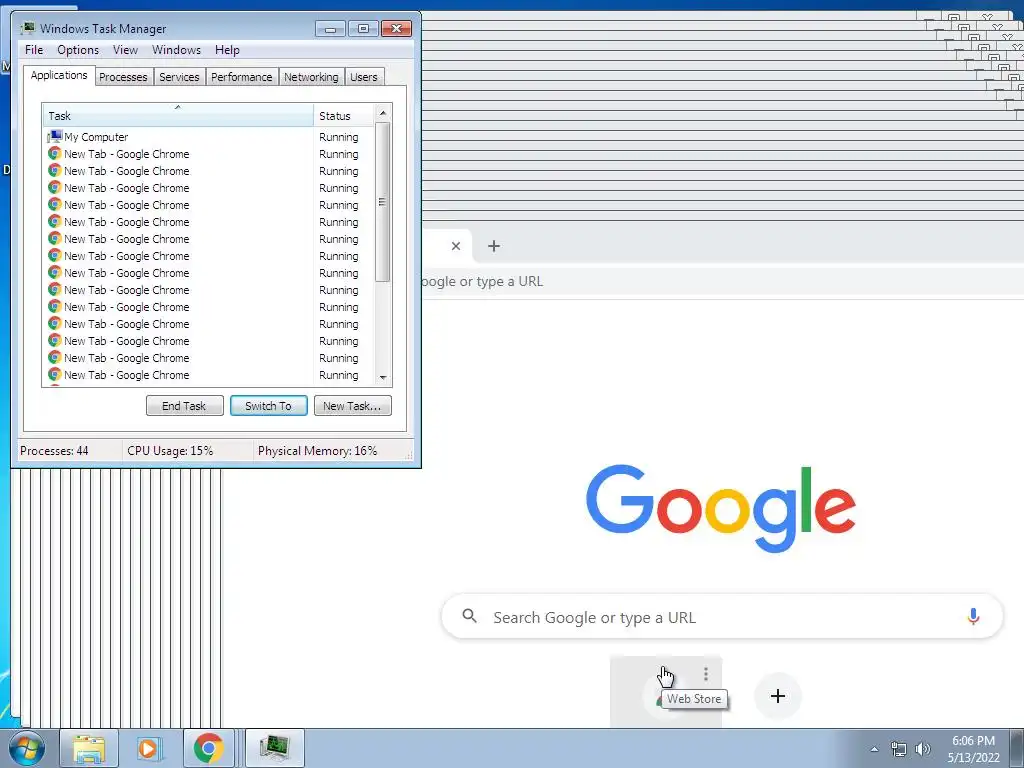
Task: Open the Options menu
Action: point(78,50)
